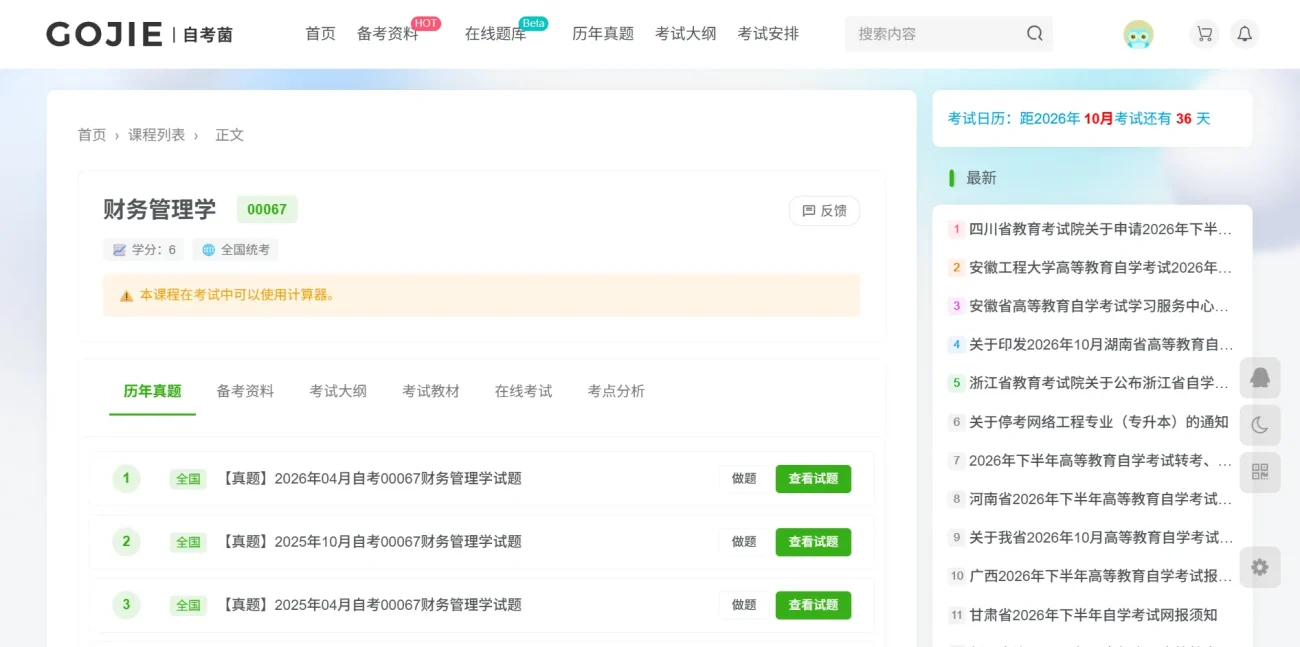Switch to the 在线考试 tab
1300x647 pixels.
click(524, 391)
